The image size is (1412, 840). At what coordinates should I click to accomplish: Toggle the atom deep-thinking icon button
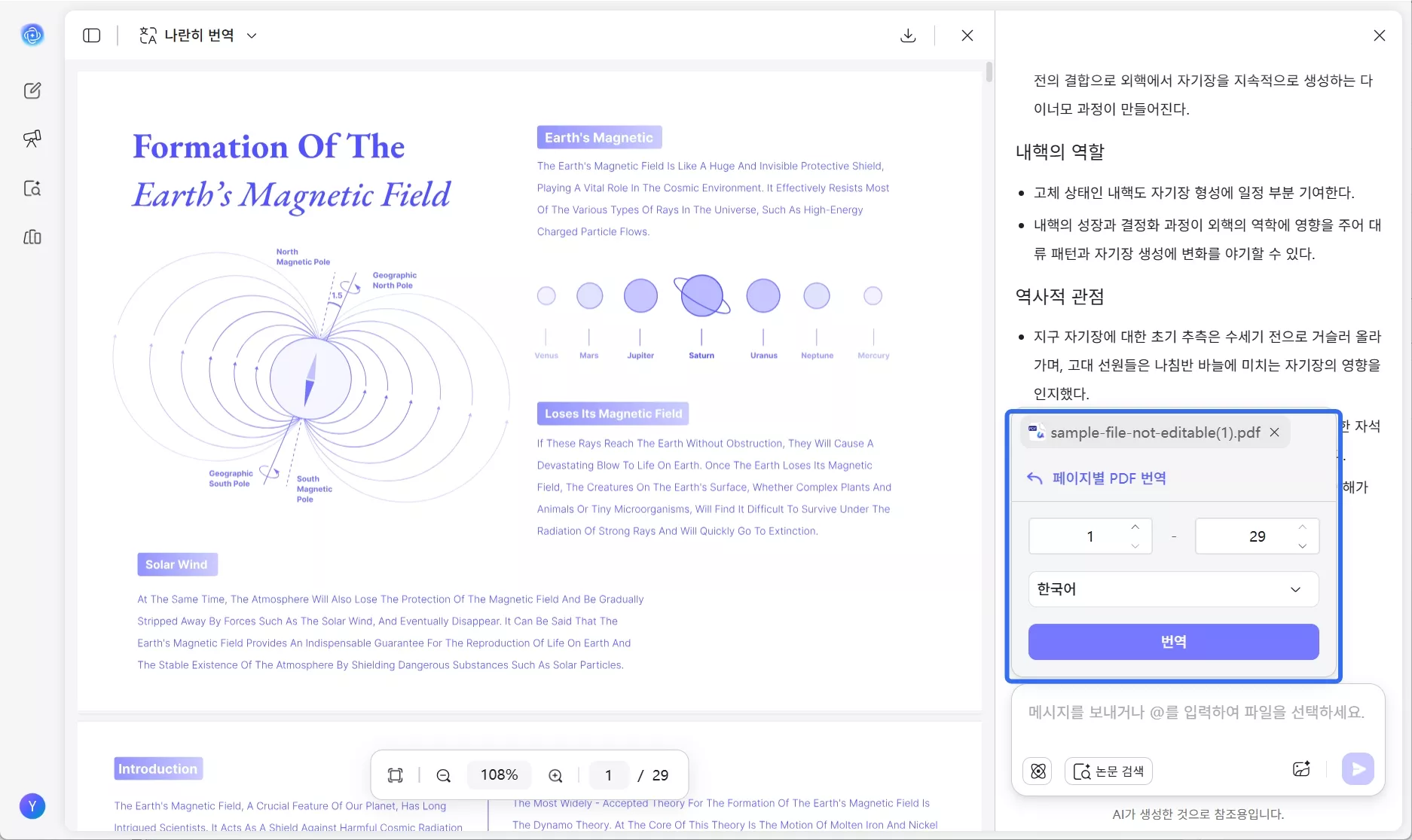[1038, 771]
